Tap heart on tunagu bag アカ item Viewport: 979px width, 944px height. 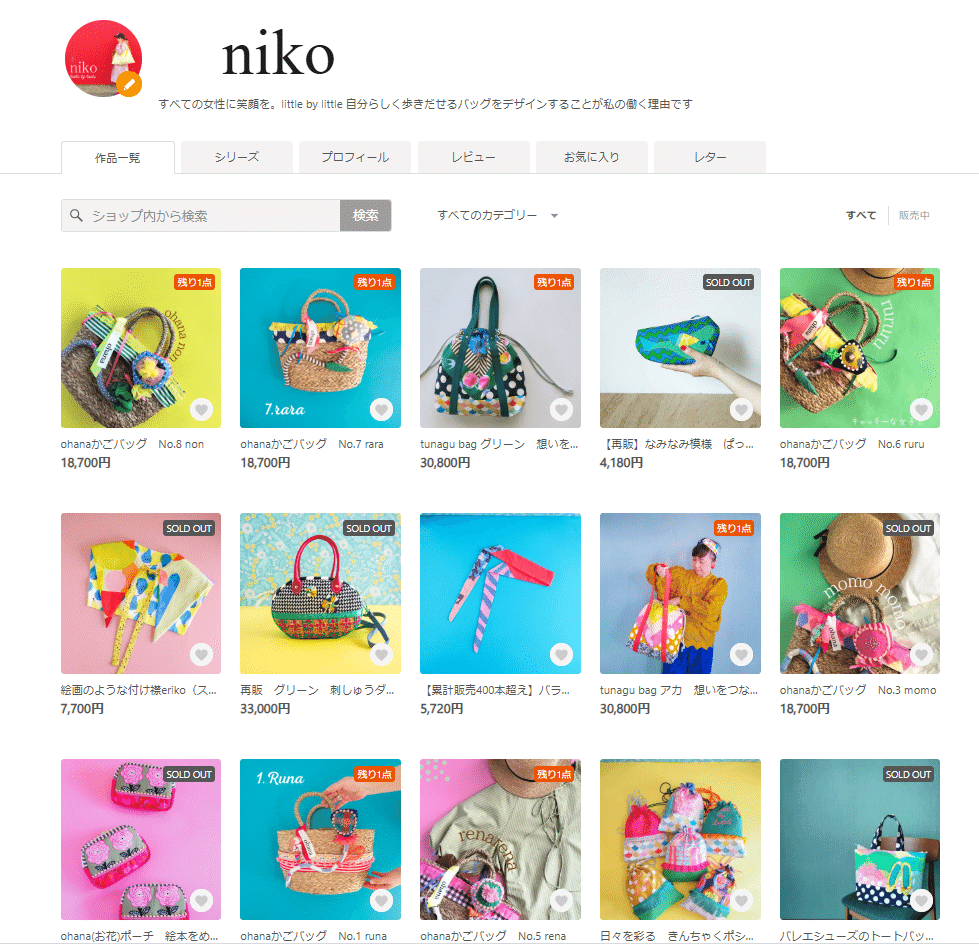point(741,655)
